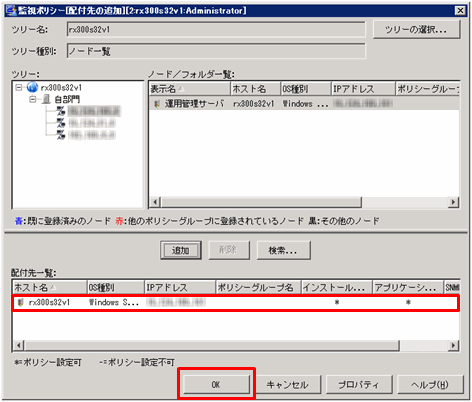Sort 配付先一覧 by アプリケーシ... column
472x402 pixels.
click(x=408, y=287)
